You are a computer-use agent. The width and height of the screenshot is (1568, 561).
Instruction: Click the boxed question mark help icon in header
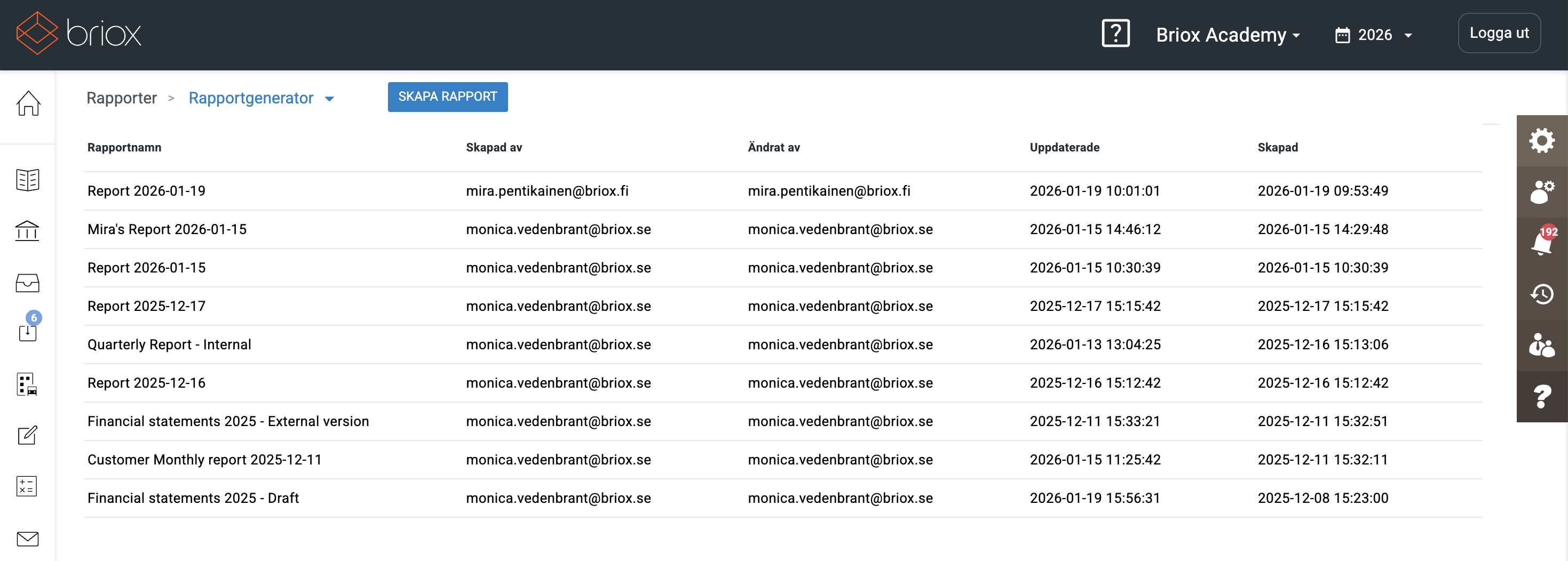tap(1115, 34)
